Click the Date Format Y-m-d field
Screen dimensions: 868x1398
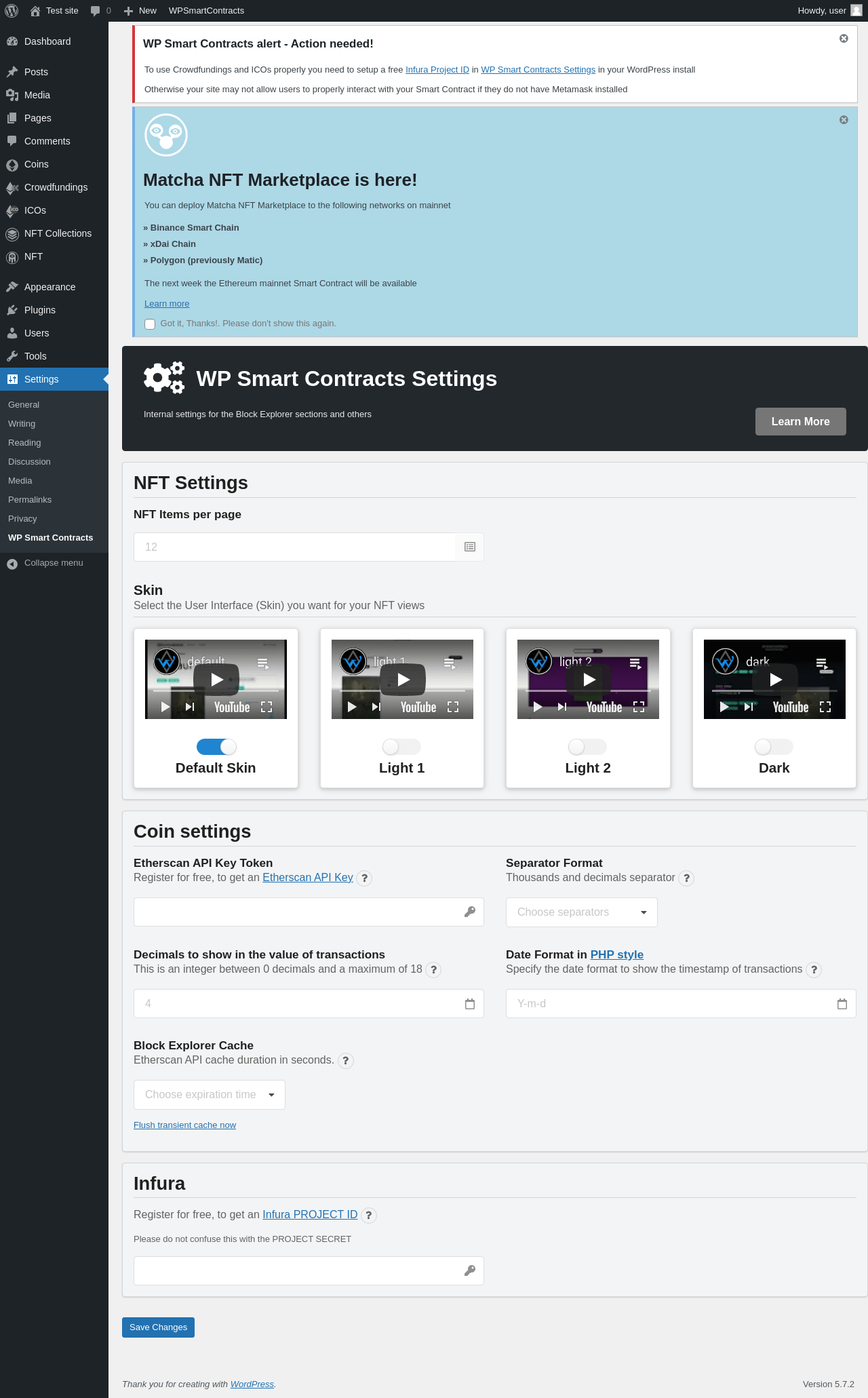(x=681, y=1003)
